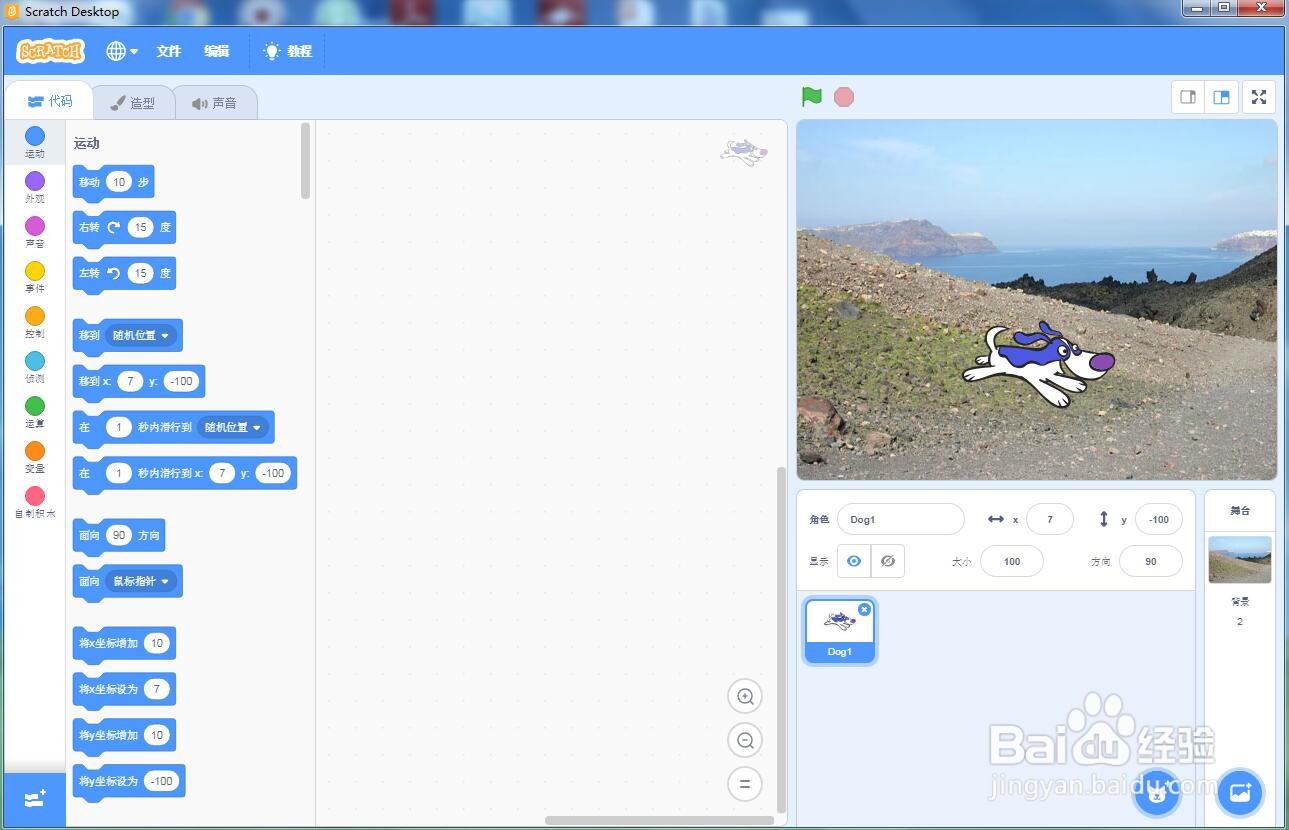1289x830 pixels.
Task: Click steps value 10 in 移动 block
Action: coord(119,182)
